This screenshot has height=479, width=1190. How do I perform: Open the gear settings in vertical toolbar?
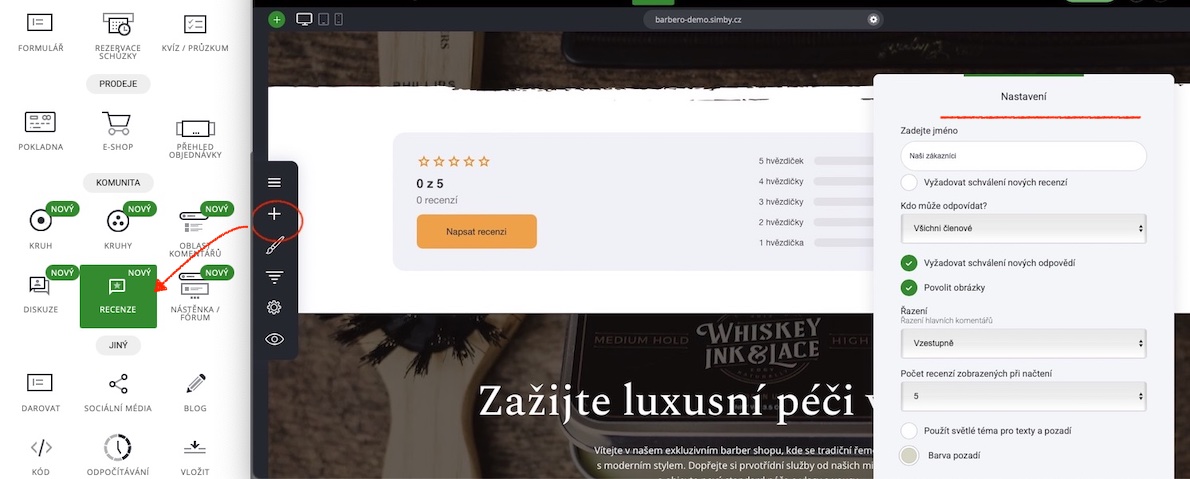(x=275, y=307)
